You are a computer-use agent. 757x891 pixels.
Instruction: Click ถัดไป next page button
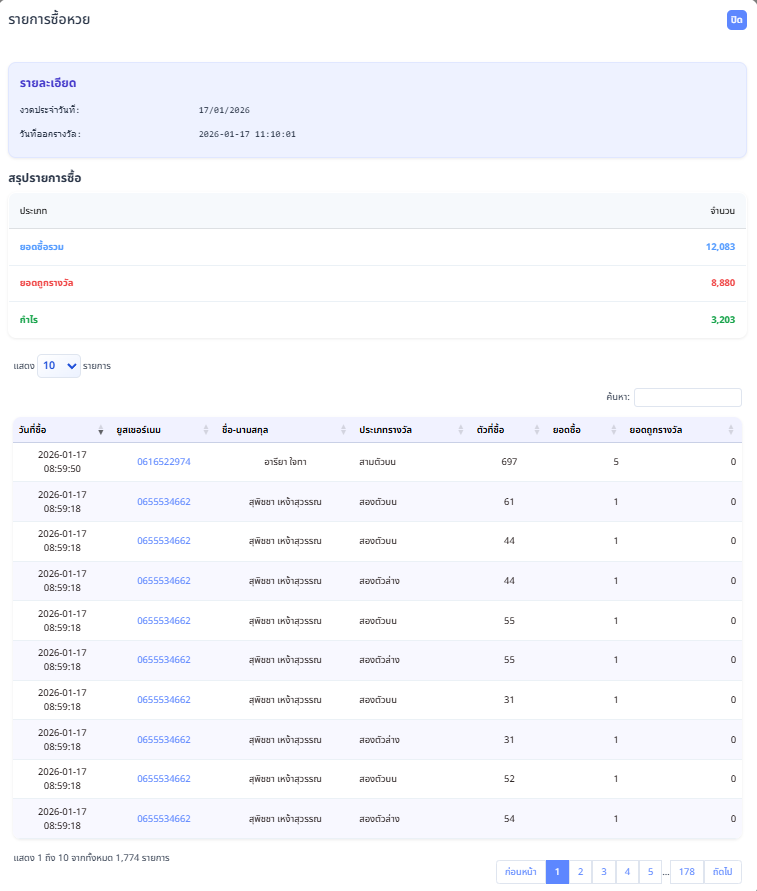[x=722, y=872]
